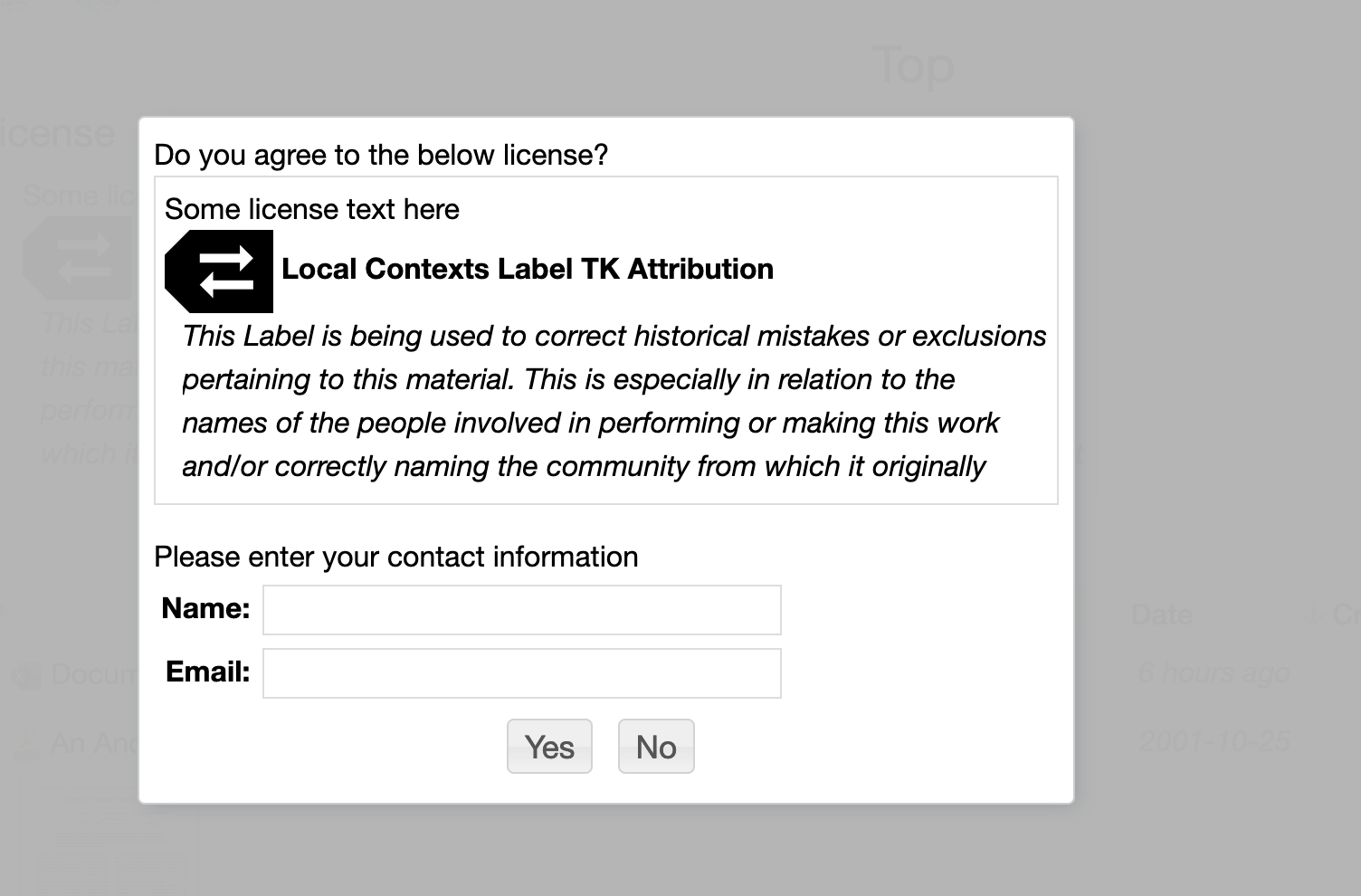Click into the Email input field
Screen dimensions: 1361x896
click(x=522, y=673)
